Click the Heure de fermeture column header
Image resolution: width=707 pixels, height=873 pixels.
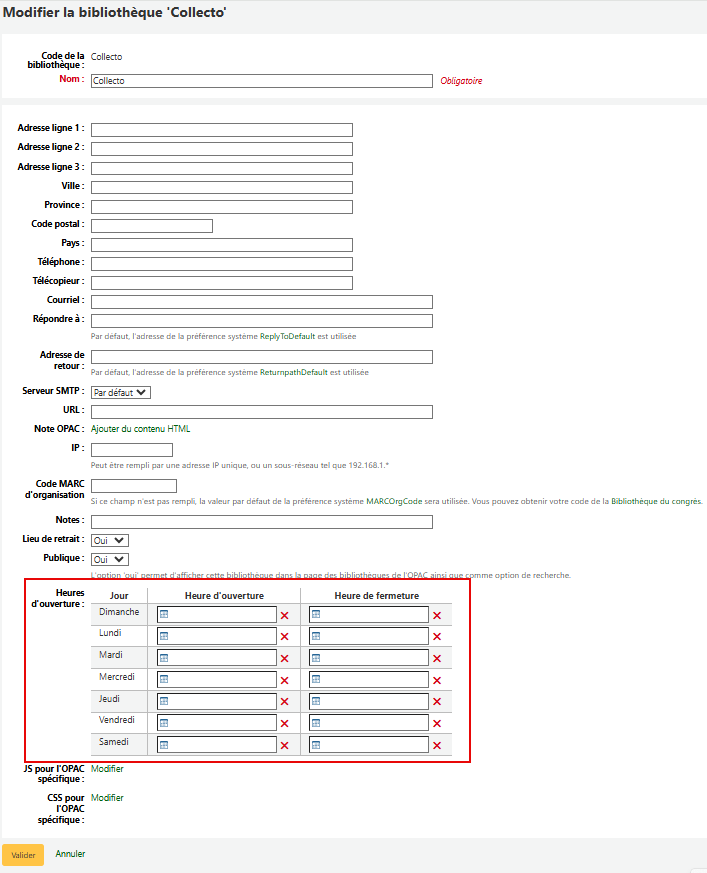(x=376, y=596)
